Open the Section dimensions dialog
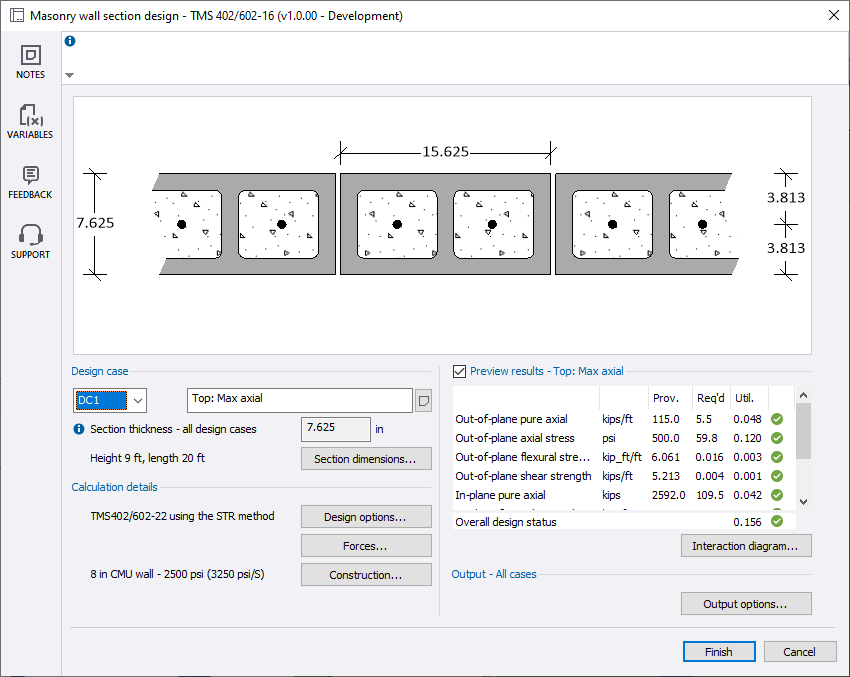 (366, 458)
